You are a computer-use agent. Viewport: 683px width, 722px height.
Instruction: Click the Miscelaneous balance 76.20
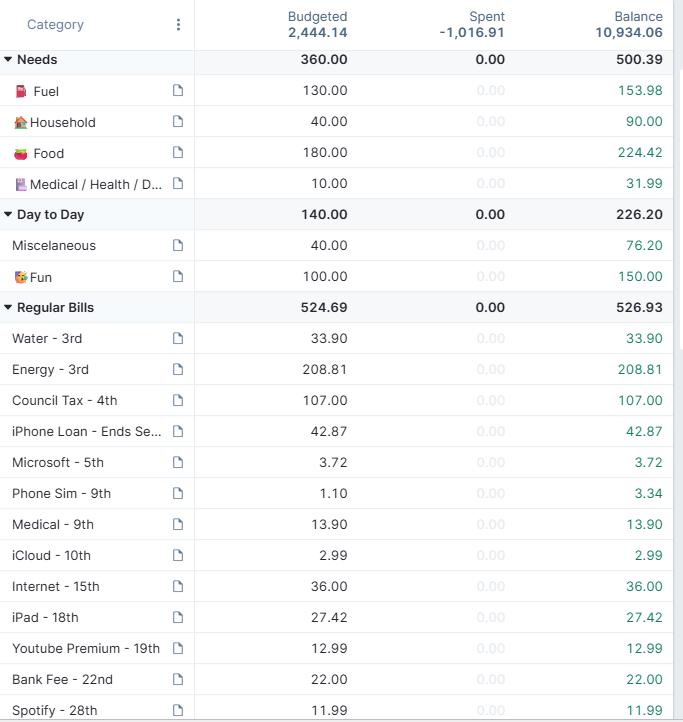click(x=644, y=245)
